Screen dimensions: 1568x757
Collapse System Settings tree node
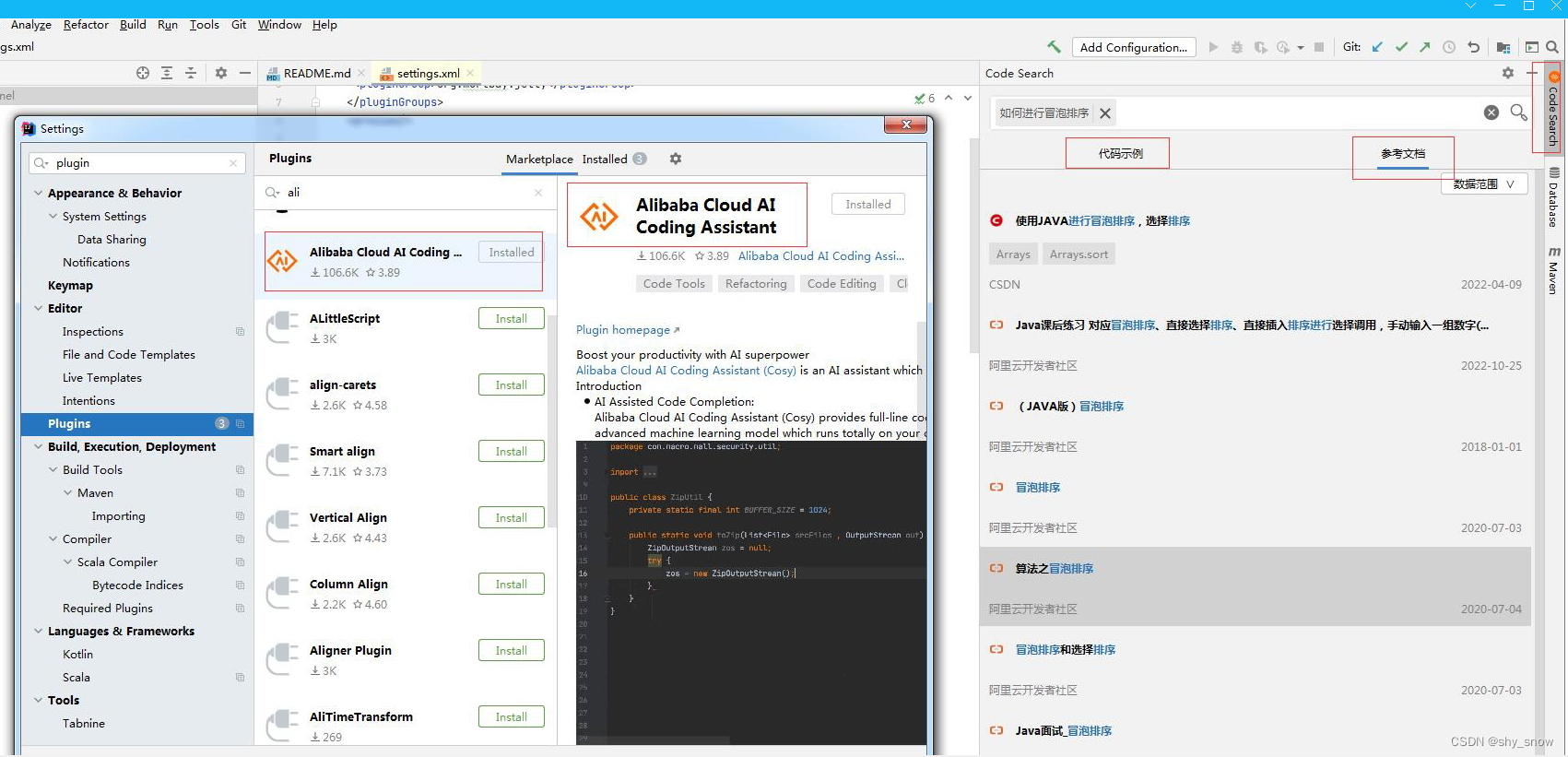[53, 216]
